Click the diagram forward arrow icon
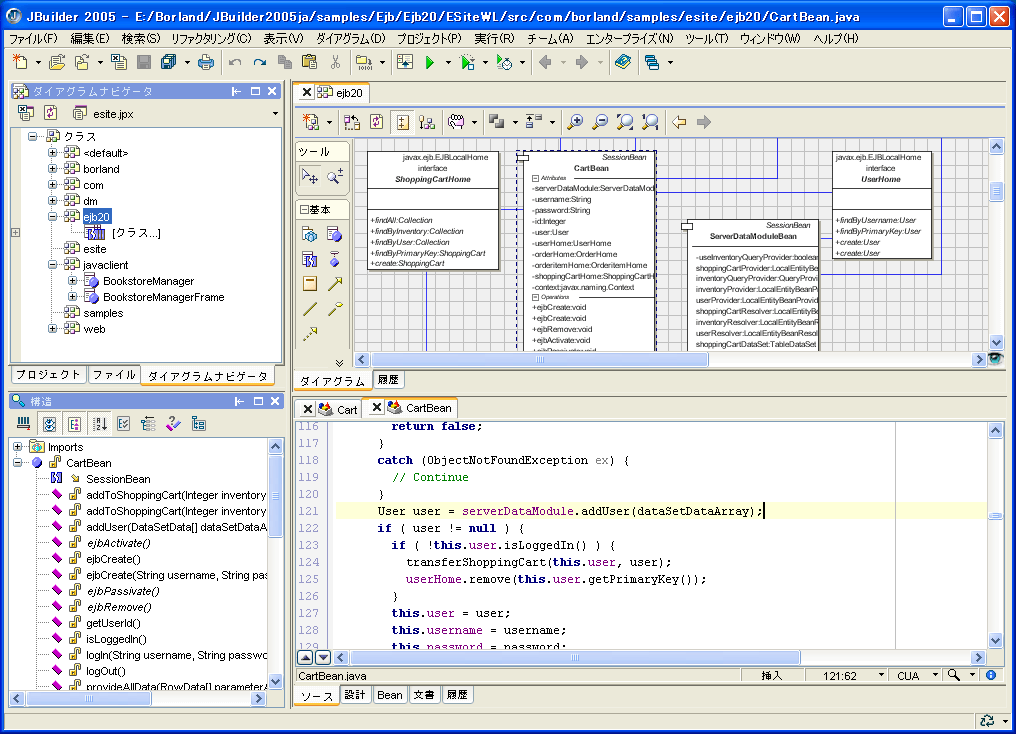The image size is (1016, 734). pos(704,122)
